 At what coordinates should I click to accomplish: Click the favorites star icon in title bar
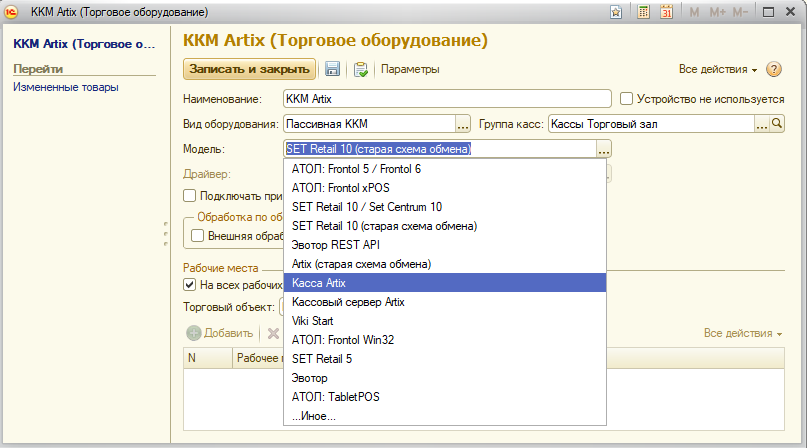point(616,12)
